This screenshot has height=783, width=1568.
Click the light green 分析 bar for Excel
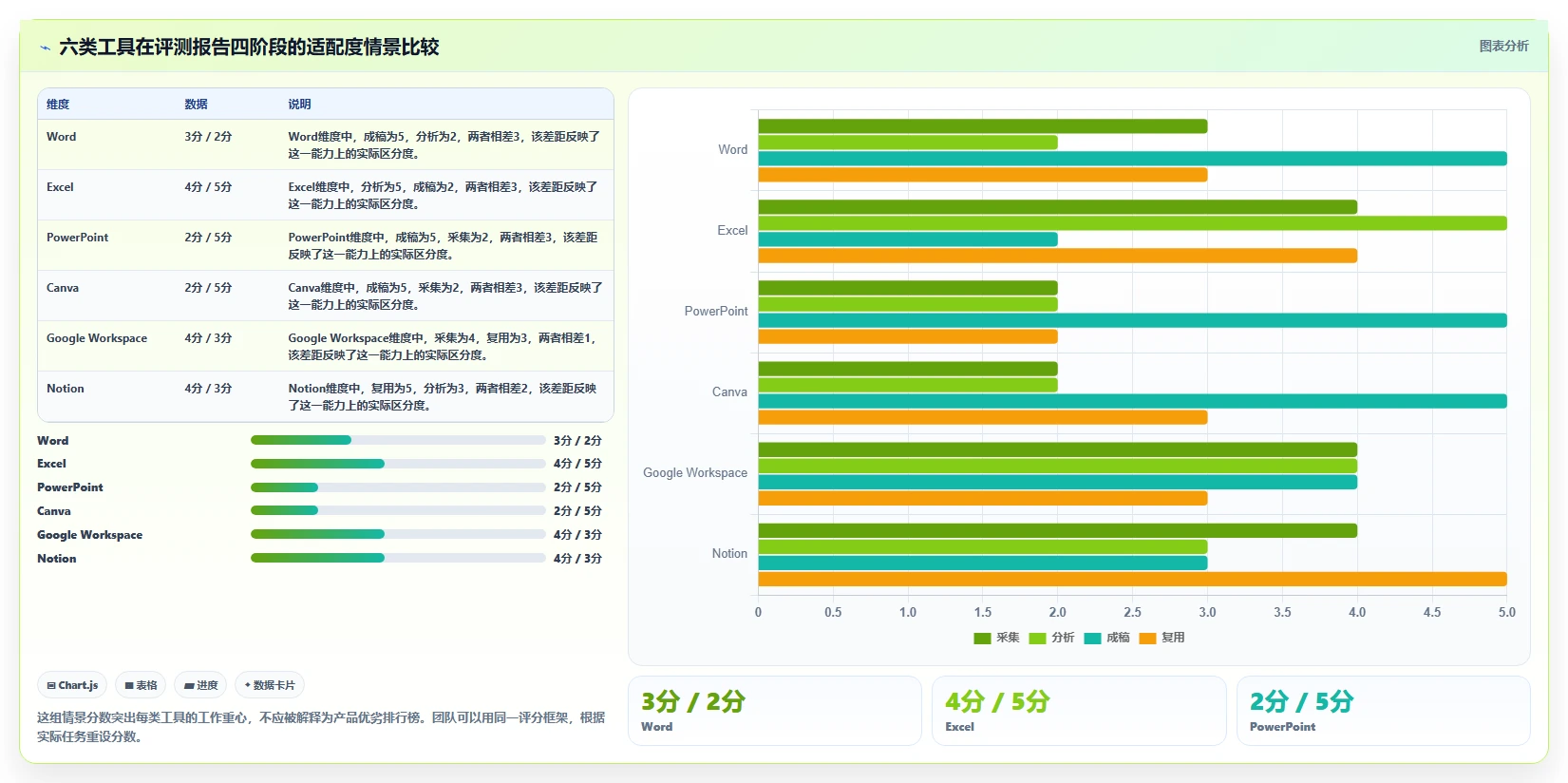coord(1132,223)
